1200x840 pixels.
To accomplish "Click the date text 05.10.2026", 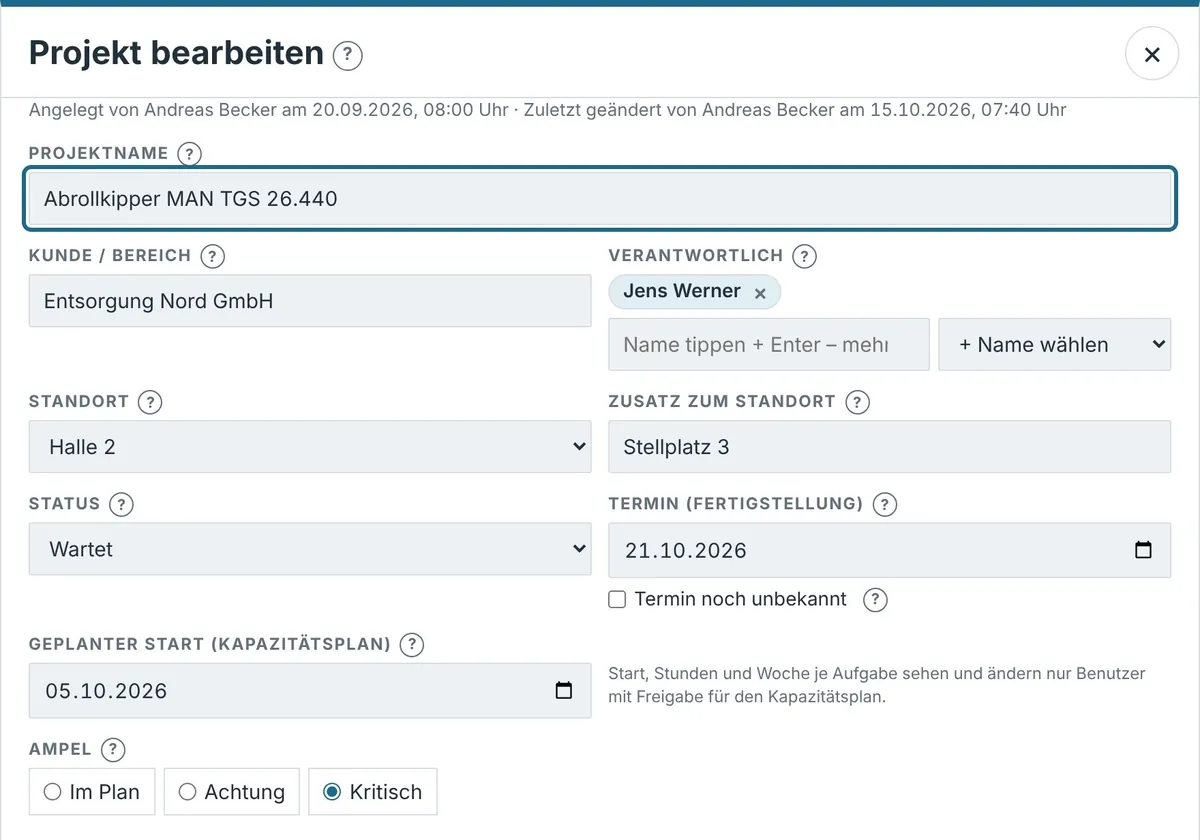I will click(x=106, y=691).
